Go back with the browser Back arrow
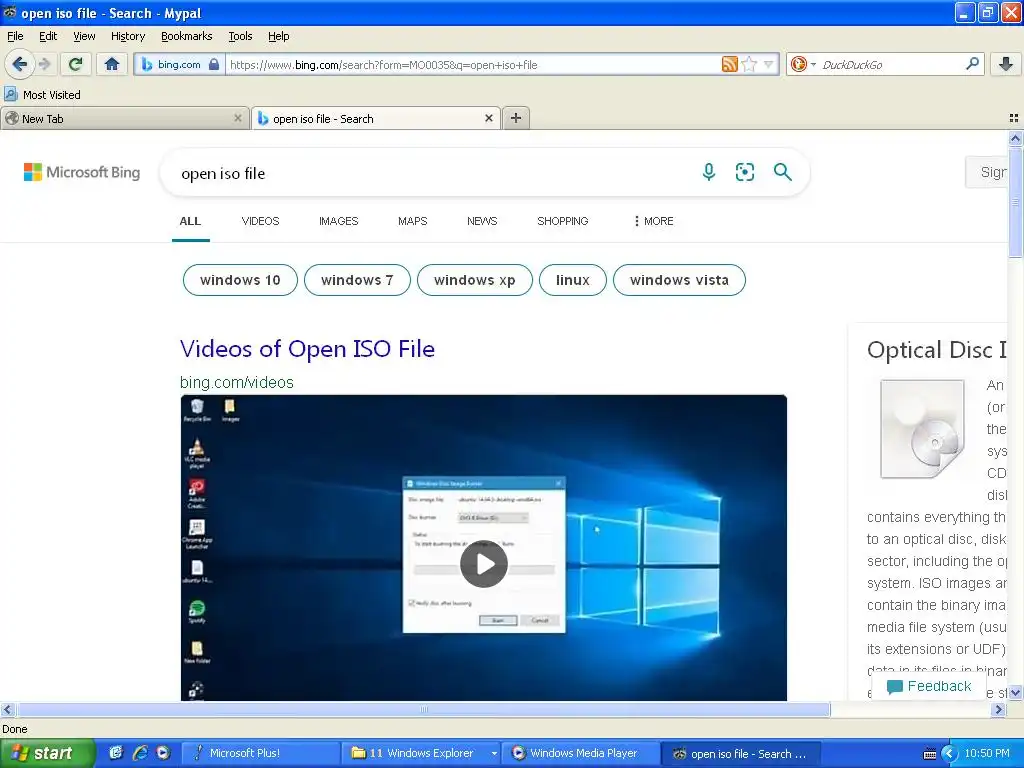The image size is (1024, 768). 20,64
